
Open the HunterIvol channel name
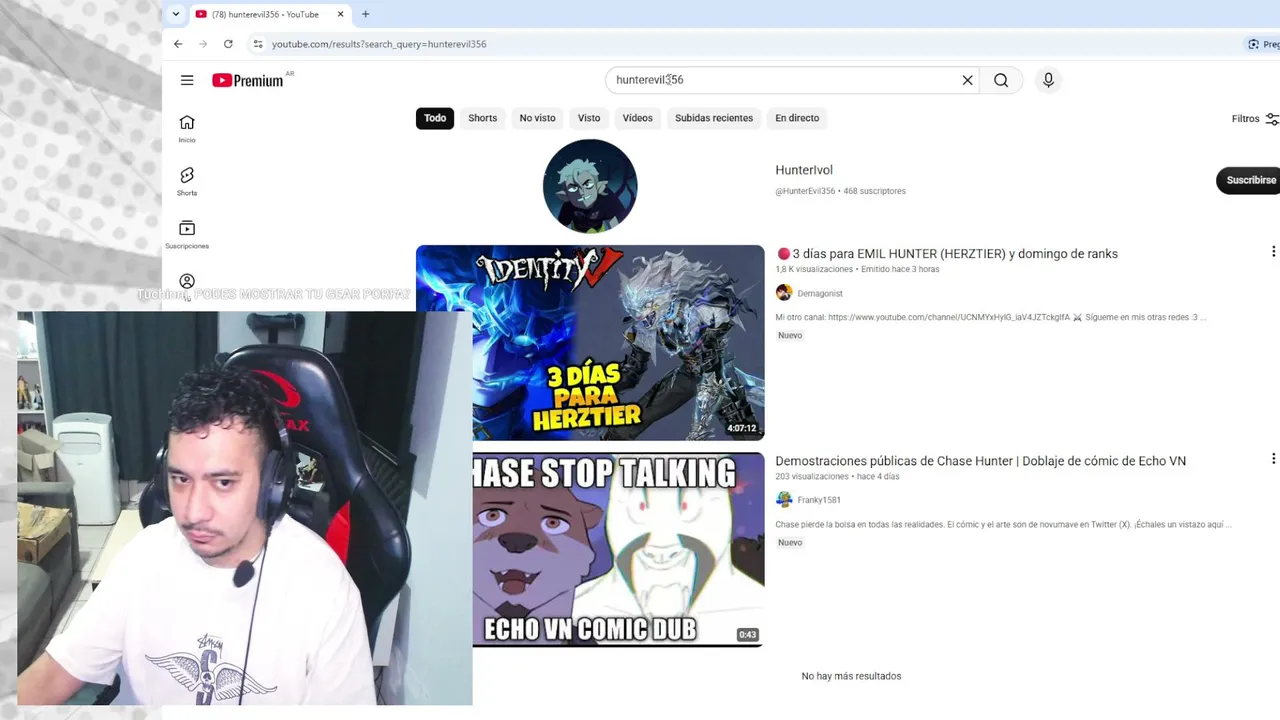coord(804,170)
